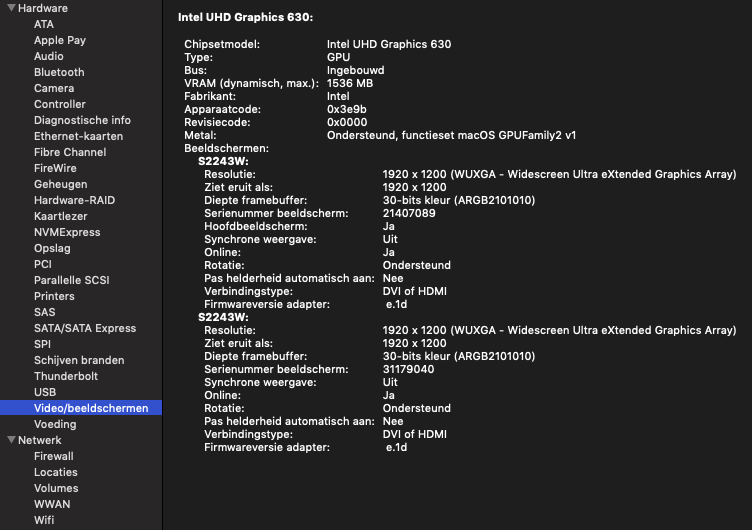Select Geheugen in the sidebar
This screenshot has height=530, width=752.
tap(60, 184)
